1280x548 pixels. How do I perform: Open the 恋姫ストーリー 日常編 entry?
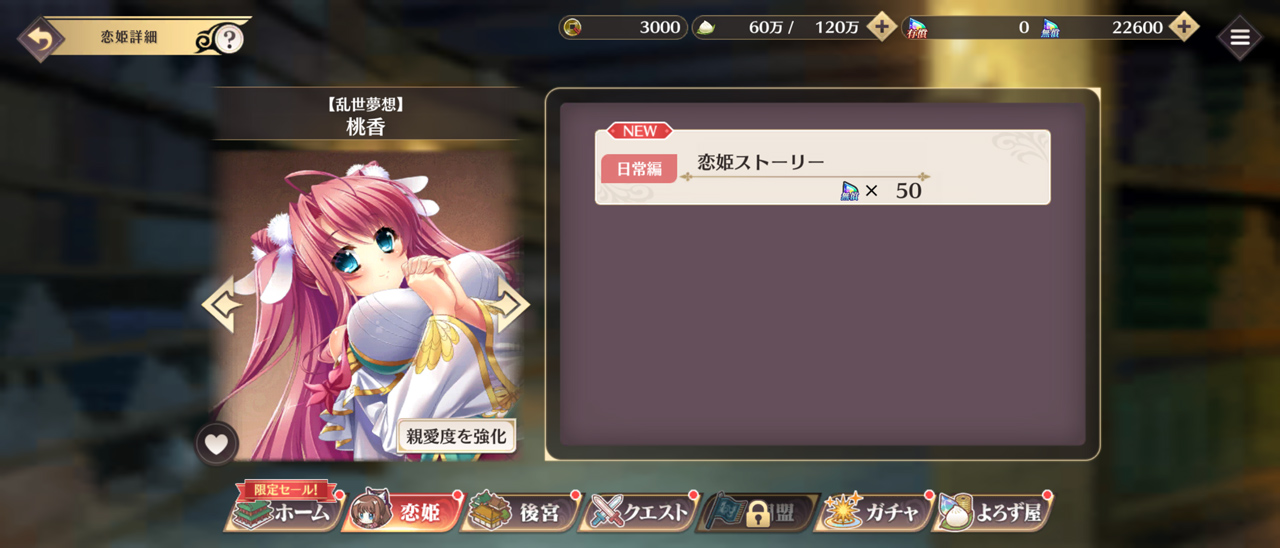[x=822, y=167]
